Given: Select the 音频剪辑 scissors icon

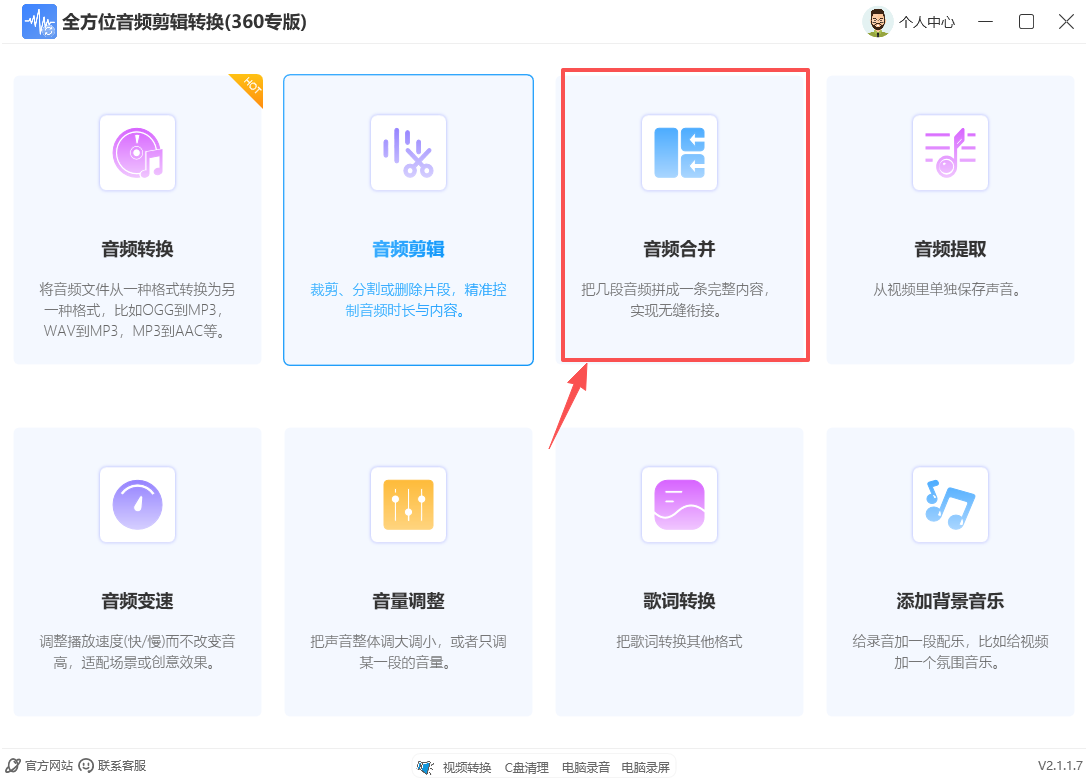Looking at the screenshot, I should [x=408, y=153].
